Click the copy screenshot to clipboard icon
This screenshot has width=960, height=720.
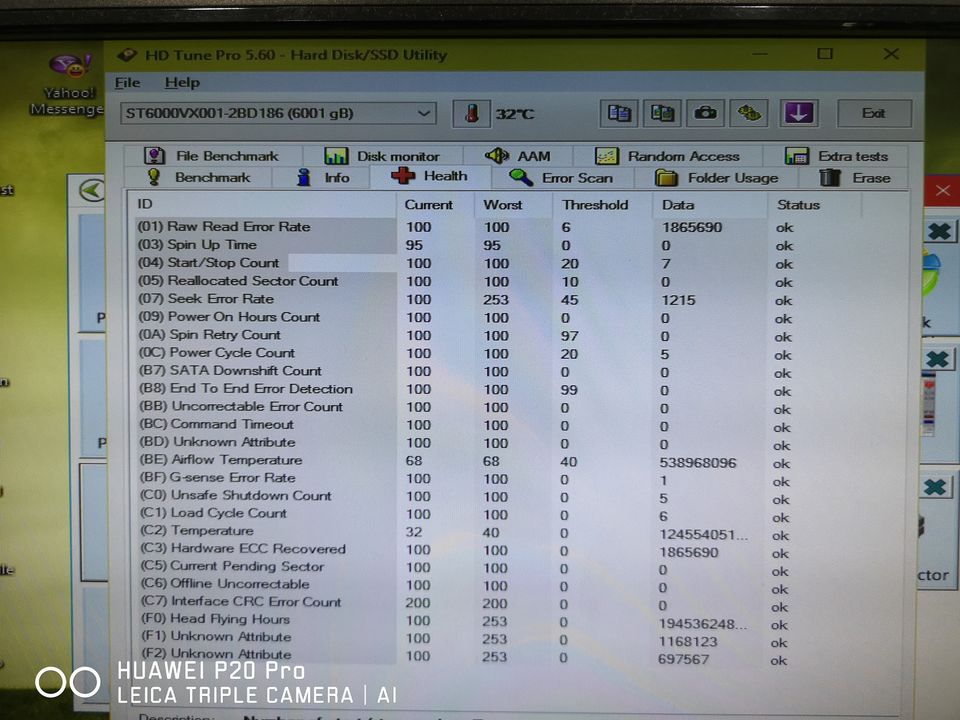coord(661,112)
